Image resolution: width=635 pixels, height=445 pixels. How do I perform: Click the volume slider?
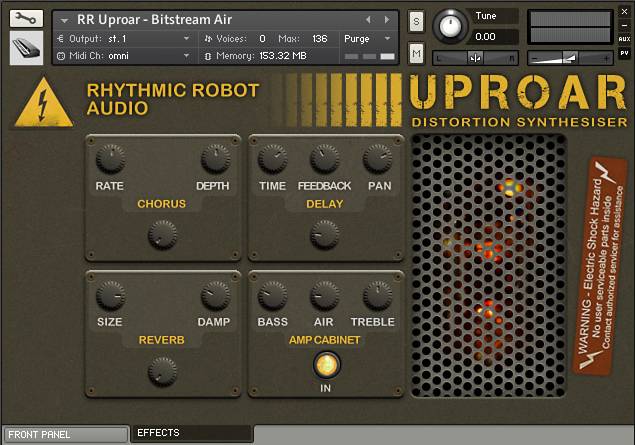pyautogui.click(x=570, y=58)
